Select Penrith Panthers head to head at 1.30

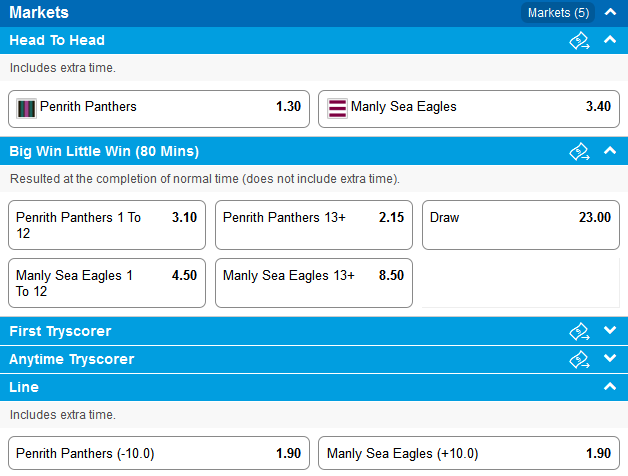coord(159,109)
